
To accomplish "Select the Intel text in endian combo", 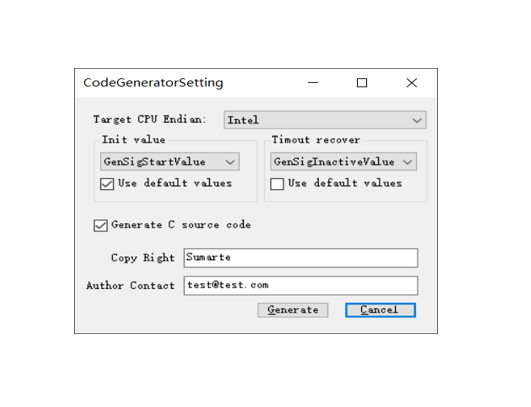I will [x=243, y=120].
